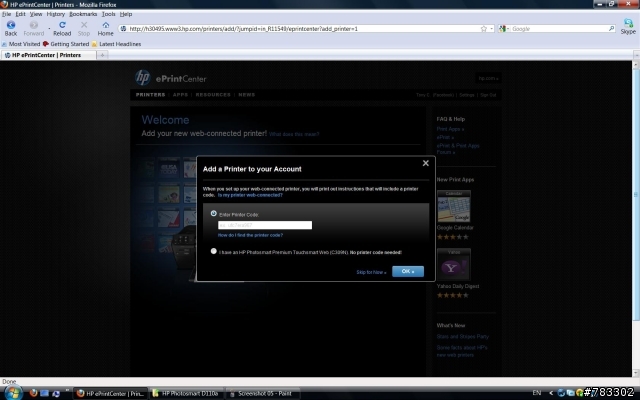
Task: Open the Tools menu
Action: click(x=109, y=14)
